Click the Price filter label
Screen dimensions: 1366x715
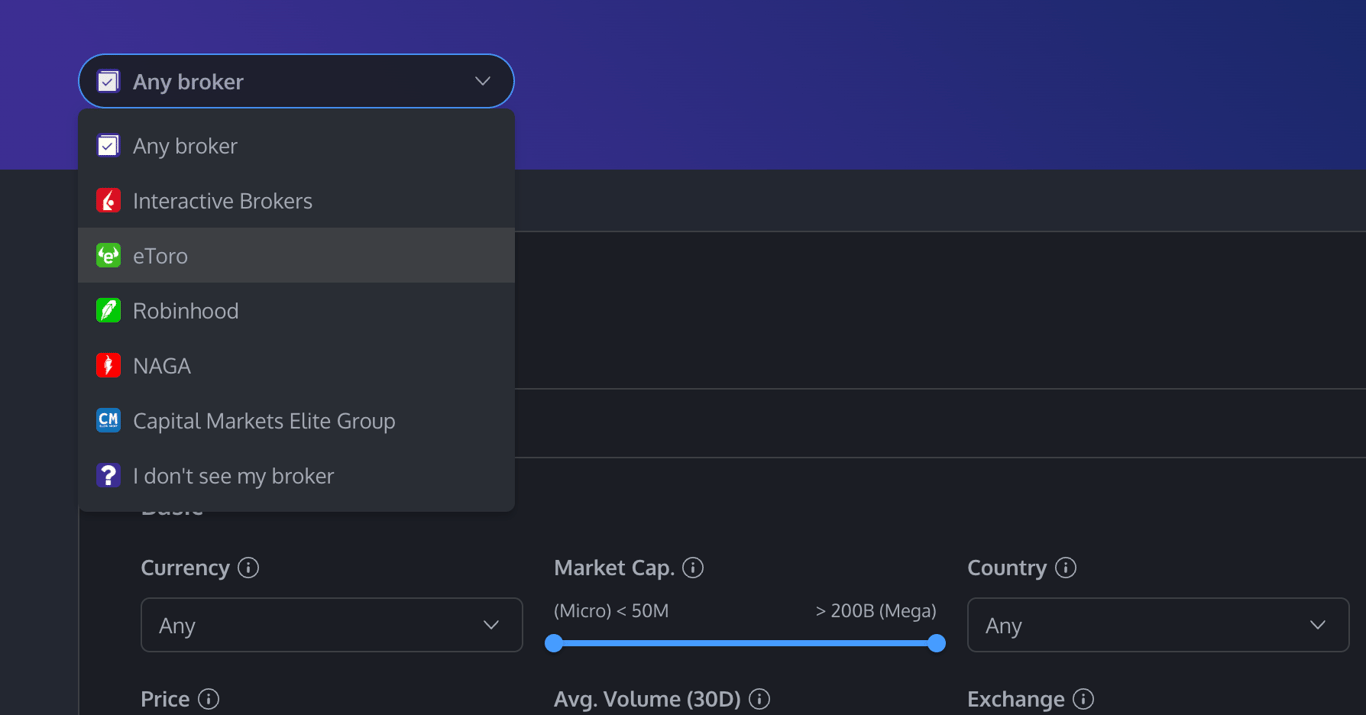(x=165, y=699)
